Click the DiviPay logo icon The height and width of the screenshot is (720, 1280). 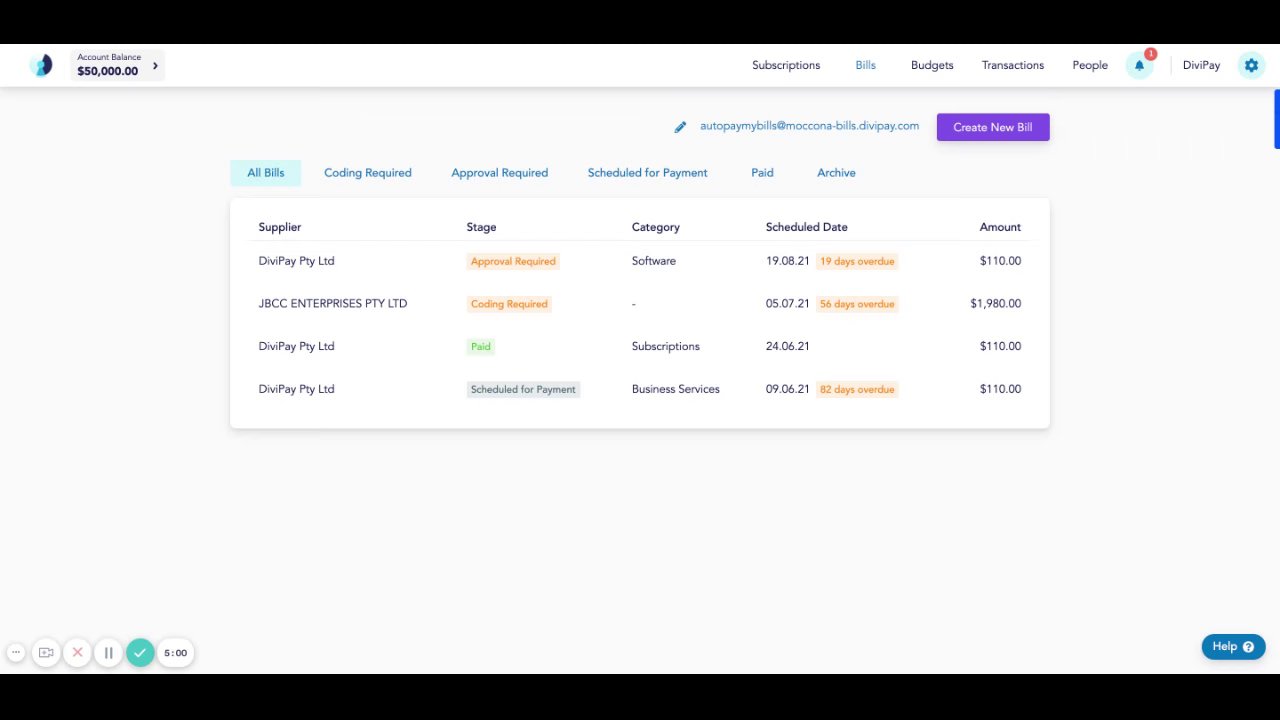click(41, 65)
